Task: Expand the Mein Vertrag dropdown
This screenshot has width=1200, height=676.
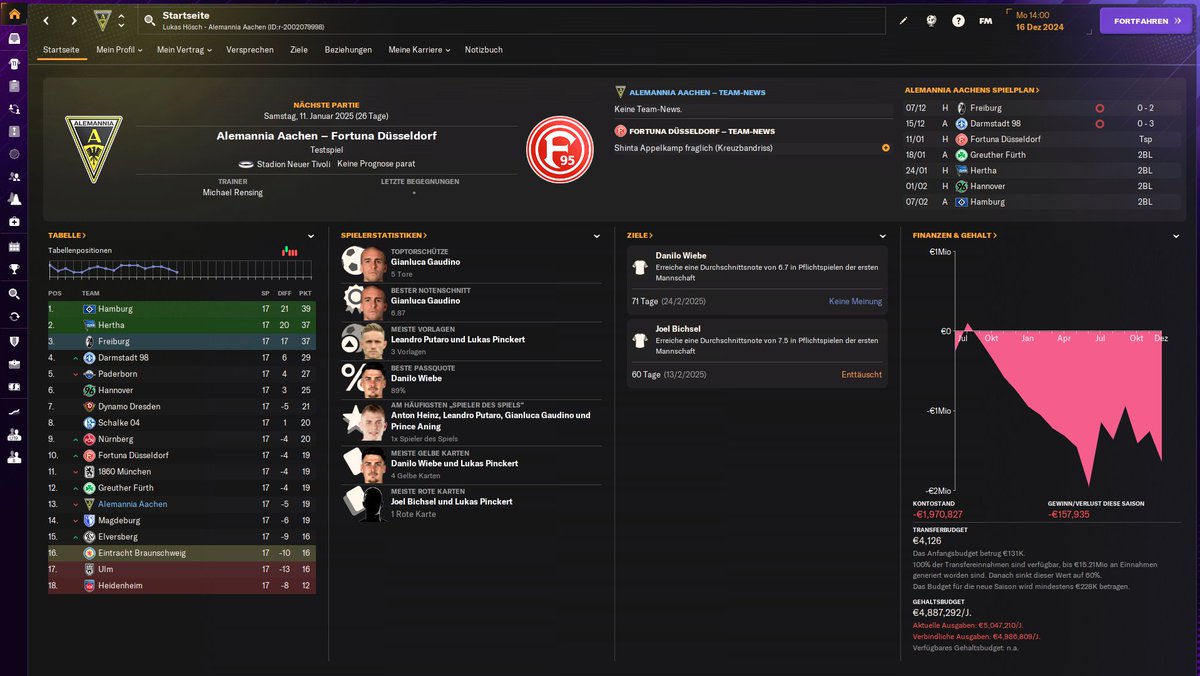Action: [184, 49]
